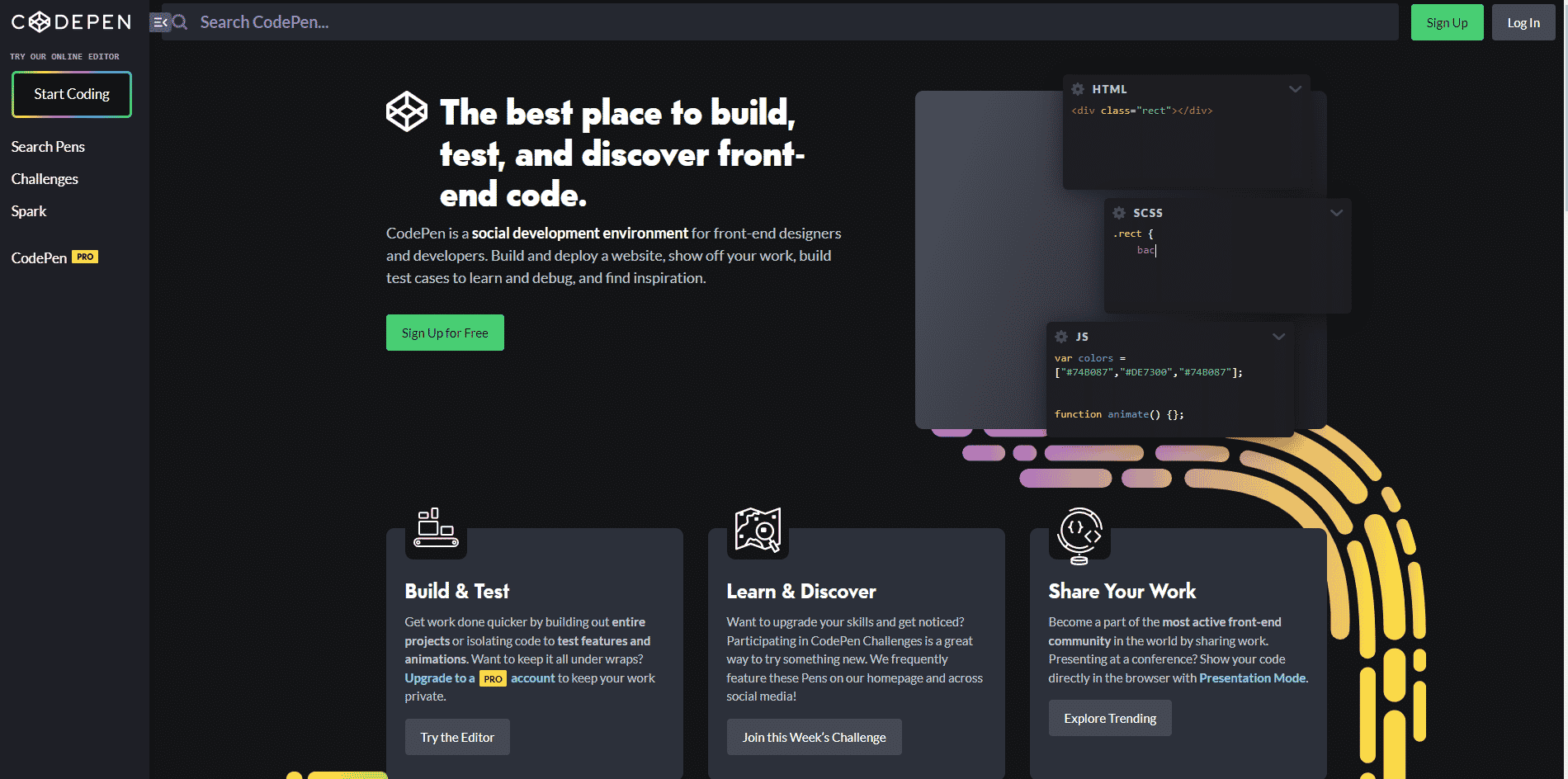Click the .rect { line in SCSS panel
The image size is (1568, 779).
pyautogui.click(x=1133, y=234)
